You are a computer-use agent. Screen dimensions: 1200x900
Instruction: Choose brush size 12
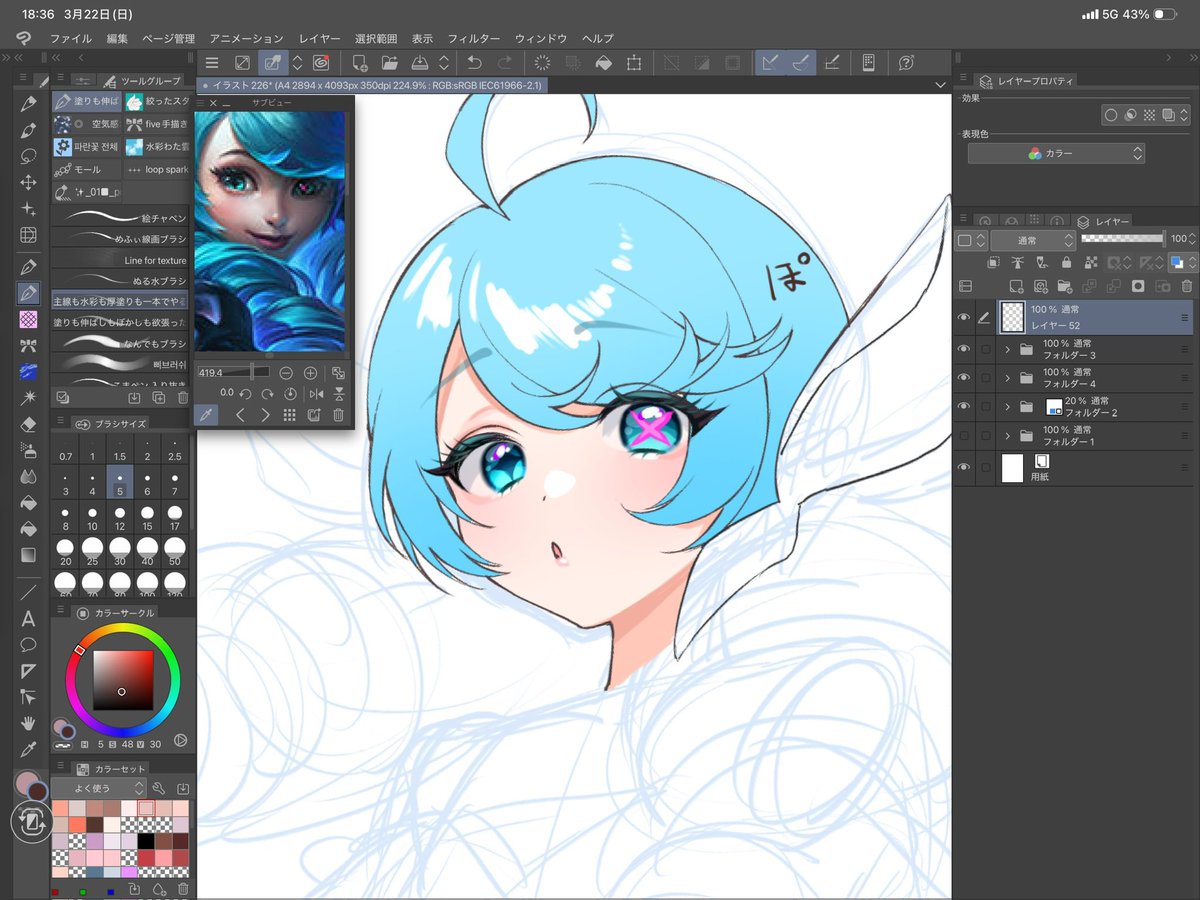point(119,520)
